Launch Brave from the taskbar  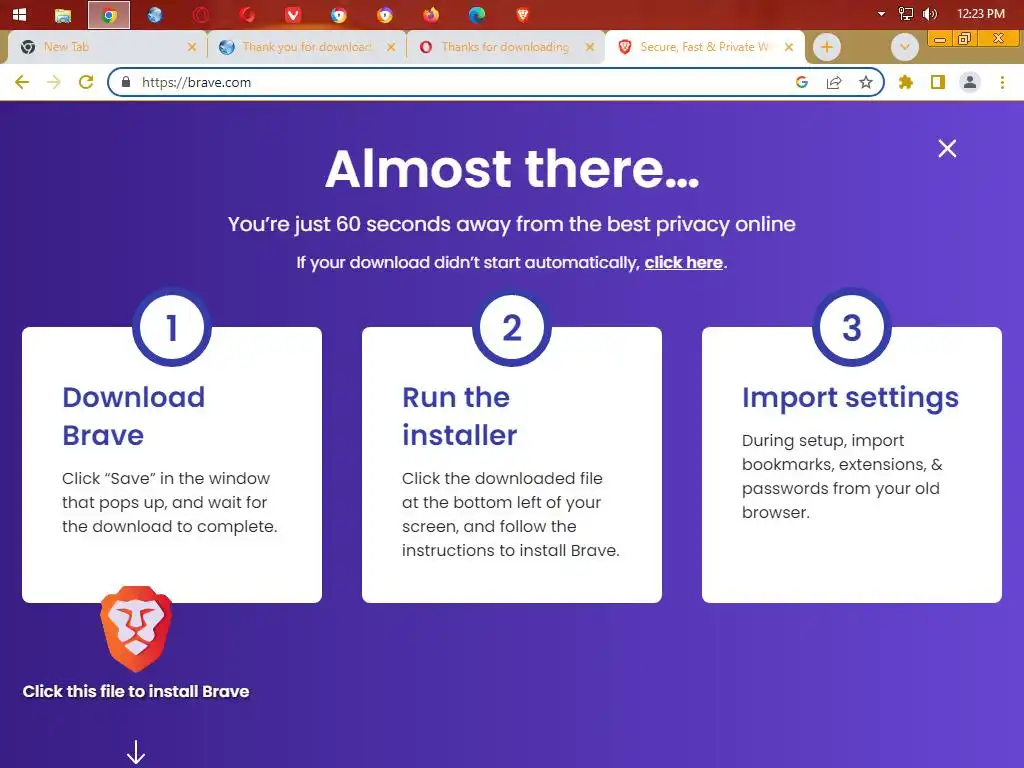[522, 14]
